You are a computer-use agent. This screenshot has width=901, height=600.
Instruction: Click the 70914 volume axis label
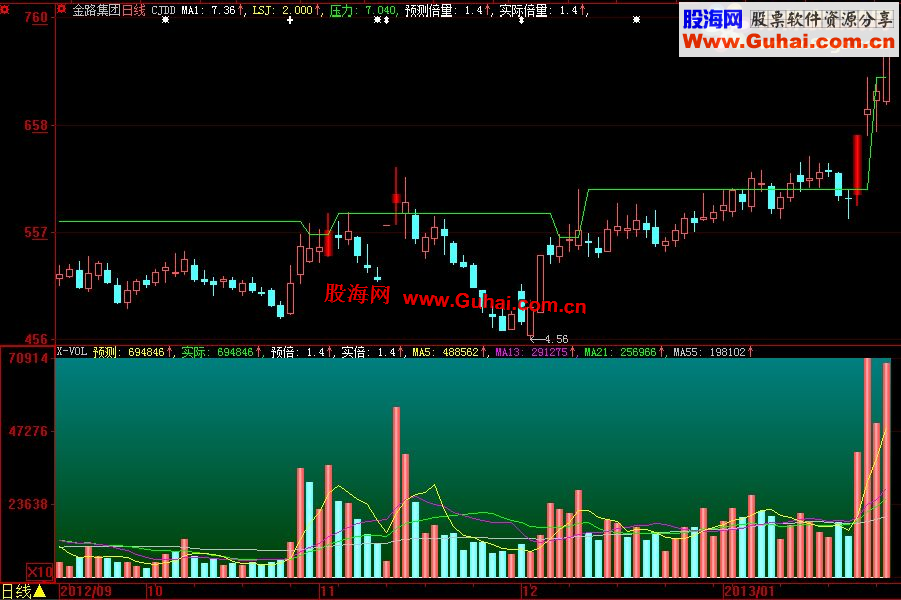(28, 359)
